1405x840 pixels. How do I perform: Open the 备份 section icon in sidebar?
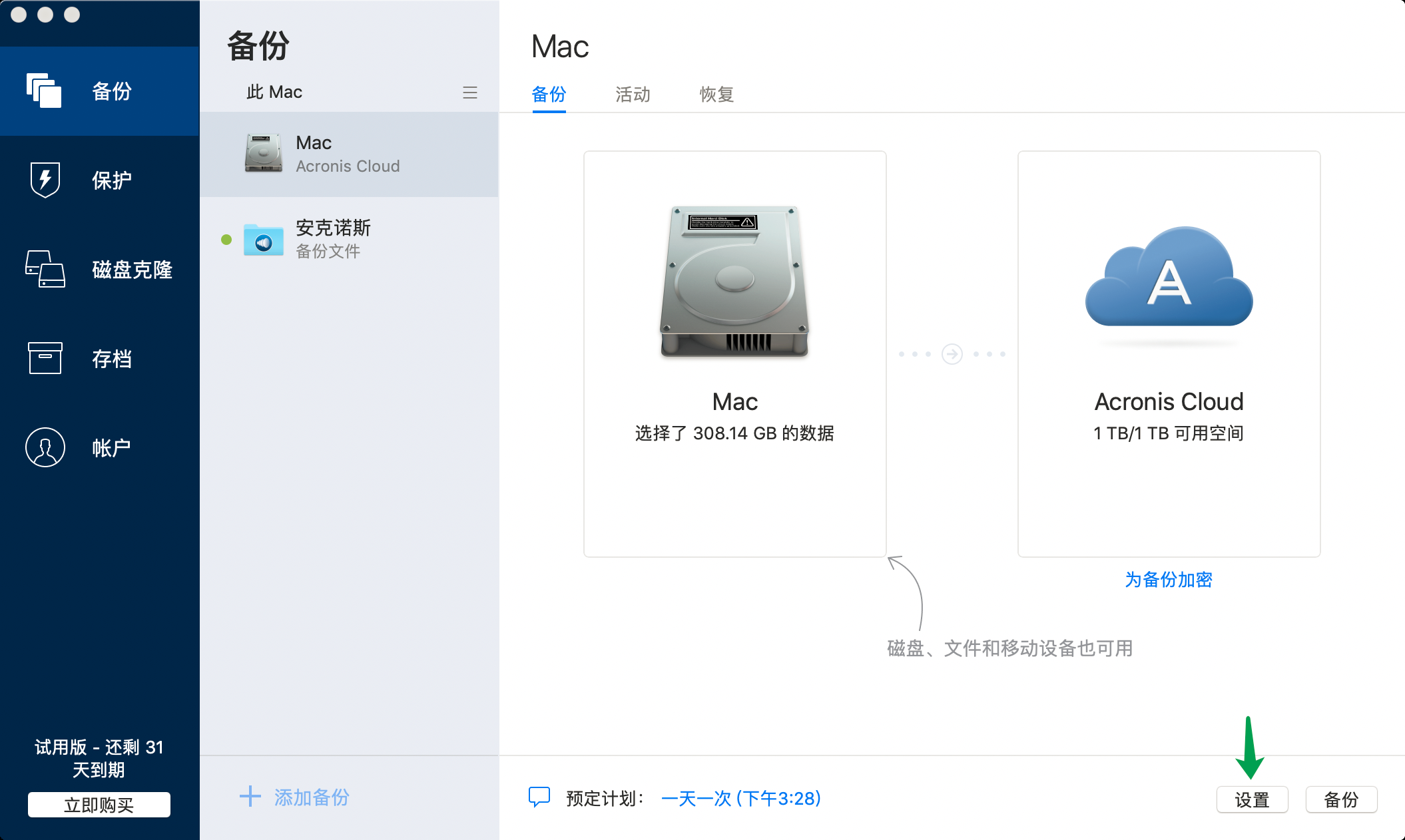[44, 91]
